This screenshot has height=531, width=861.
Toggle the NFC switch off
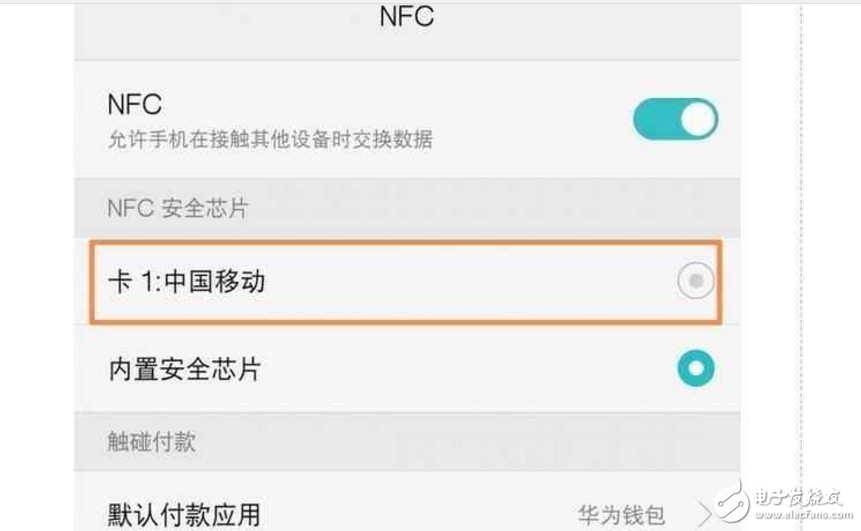point(675,119)
